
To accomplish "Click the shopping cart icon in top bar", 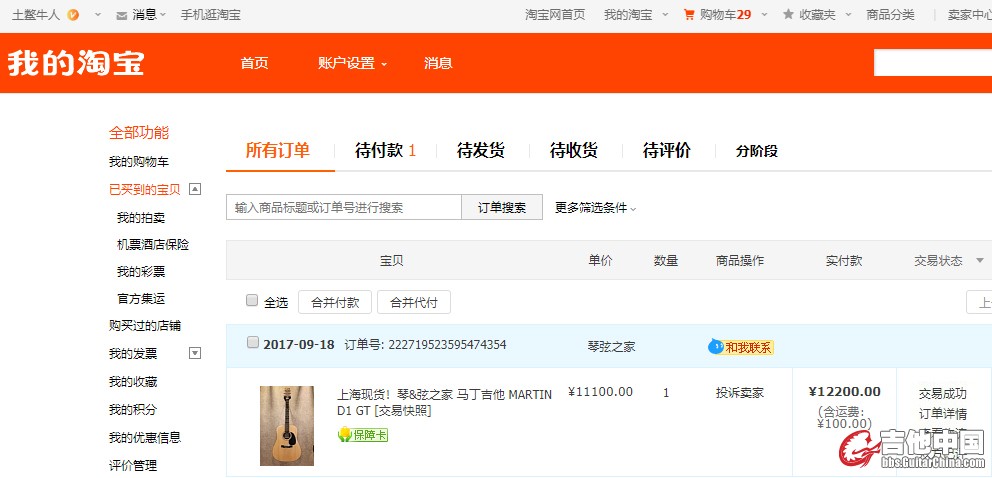I will click(688, 15).
